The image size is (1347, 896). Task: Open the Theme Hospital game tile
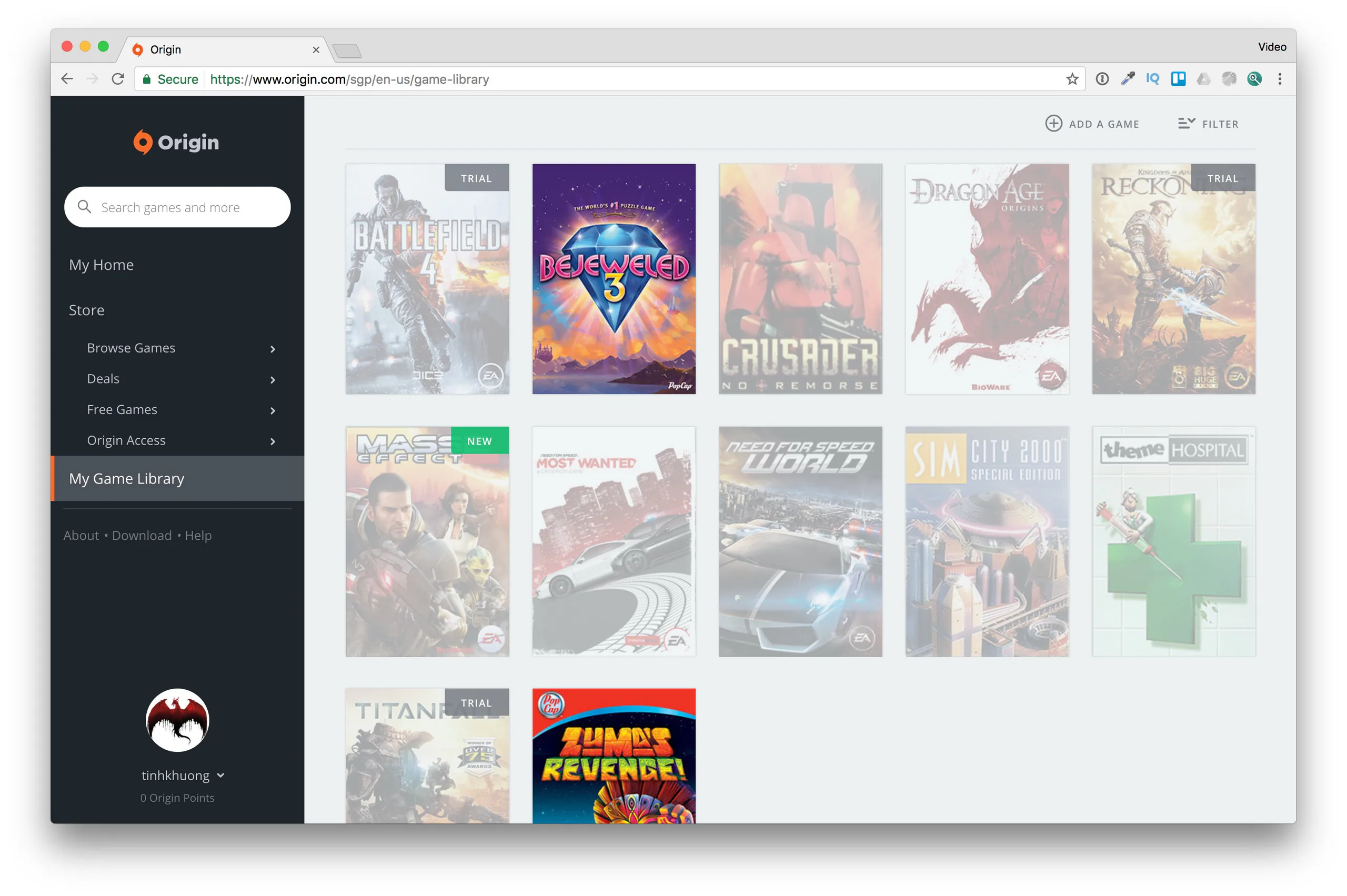click(1173, 541)
